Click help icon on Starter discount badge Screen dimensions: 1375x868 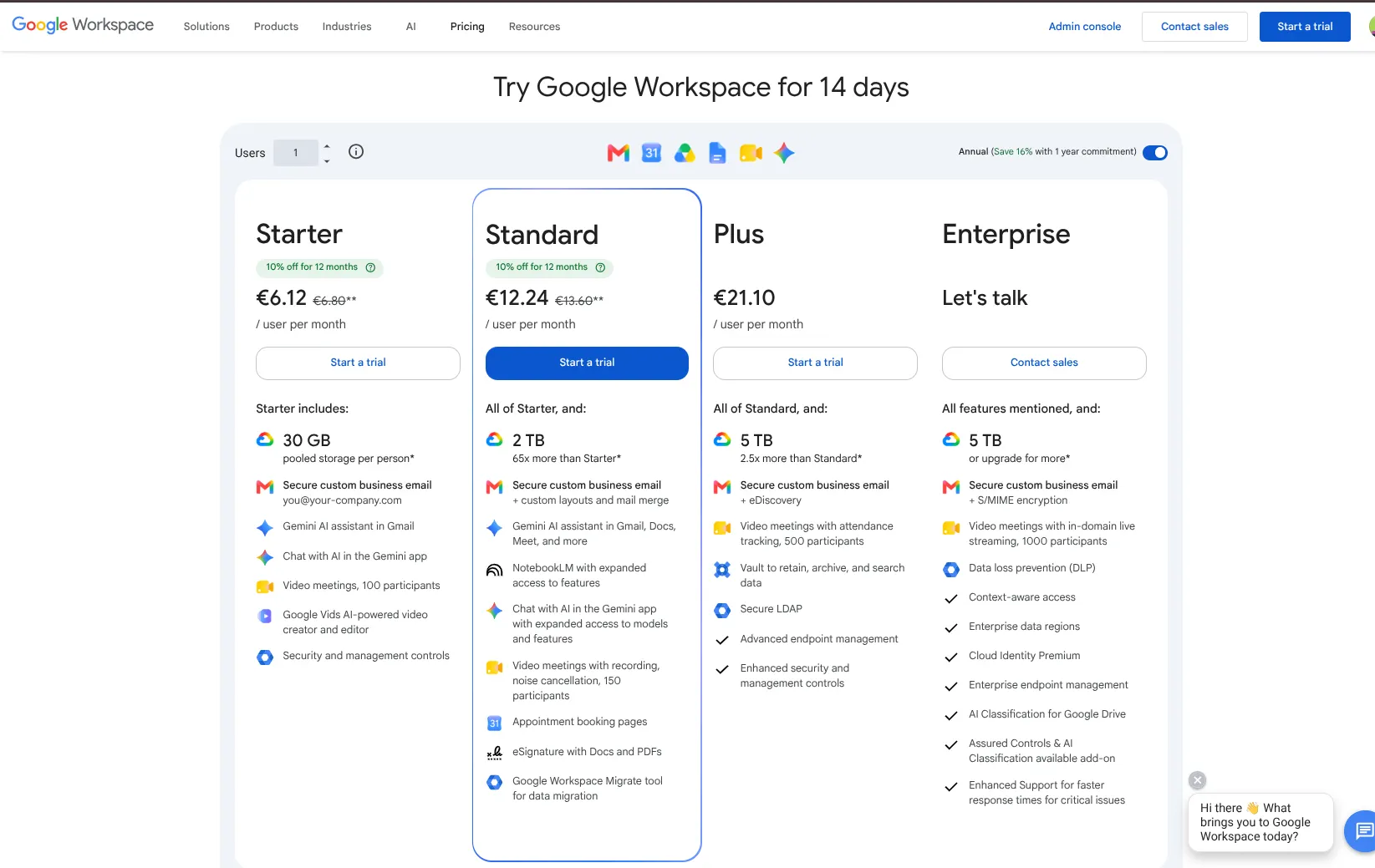tap(370, 267)
